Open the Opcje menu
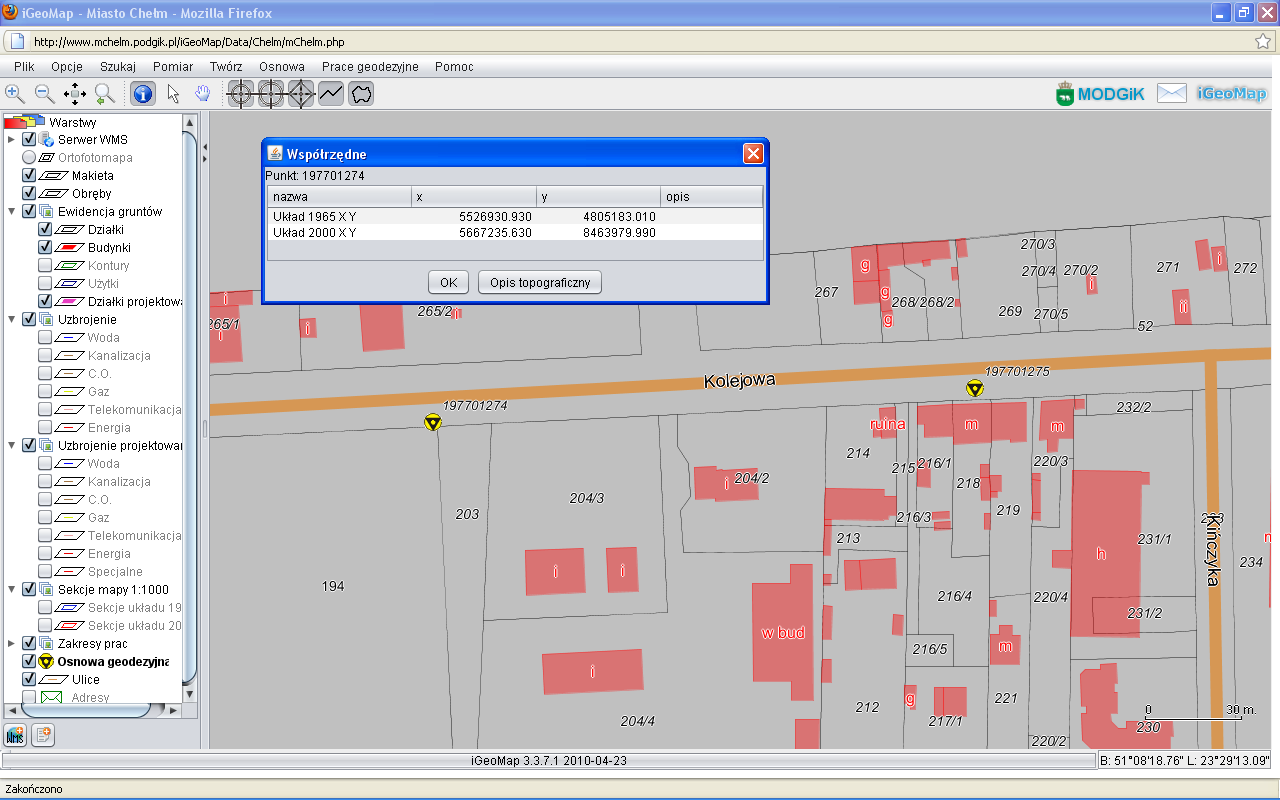Image resolution: width=1280 pixels, height=800 pixels. [x=67, y=67]
